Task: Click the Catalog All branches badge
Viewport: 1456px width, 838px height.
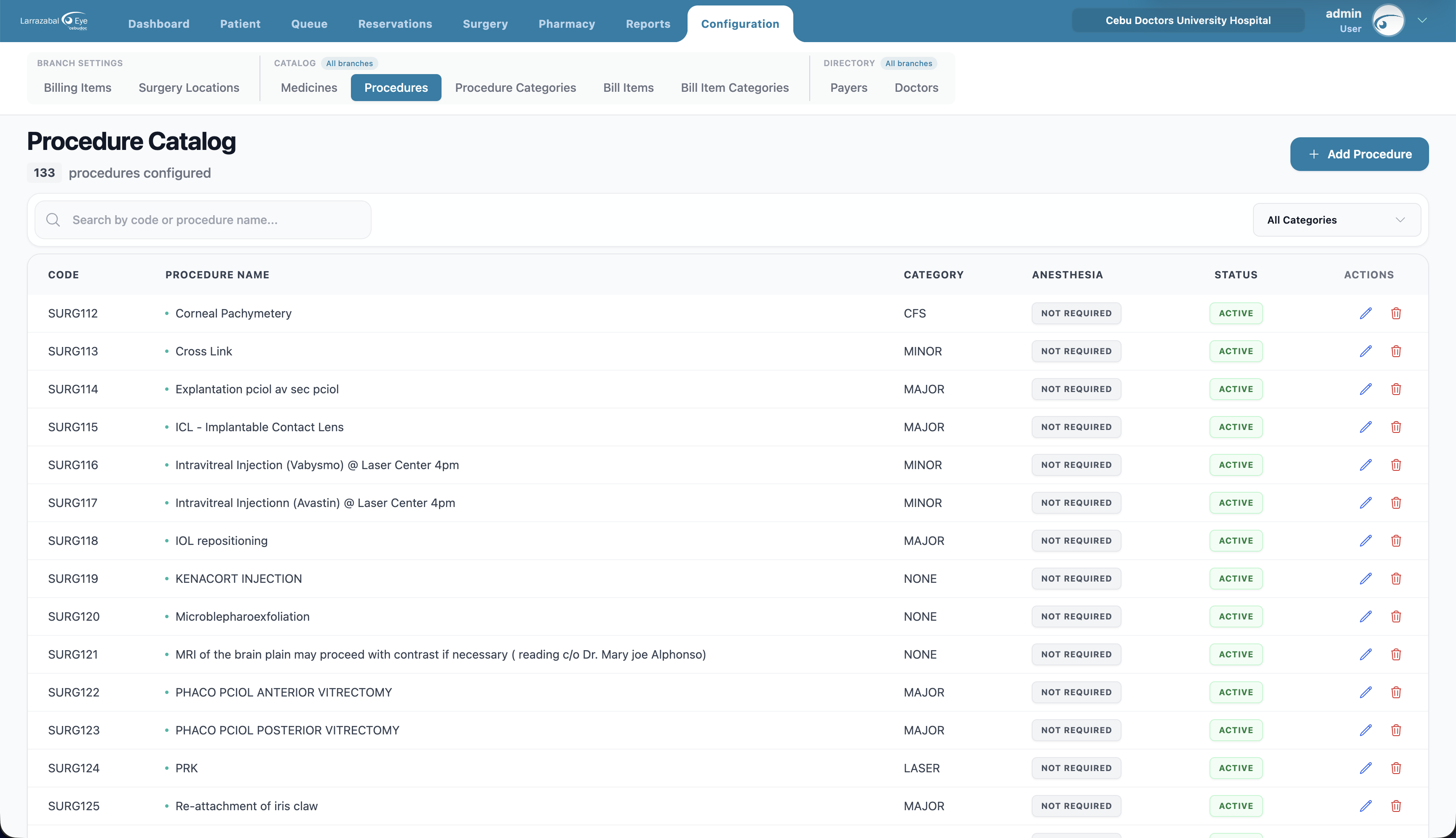Action: coord(349,63)
